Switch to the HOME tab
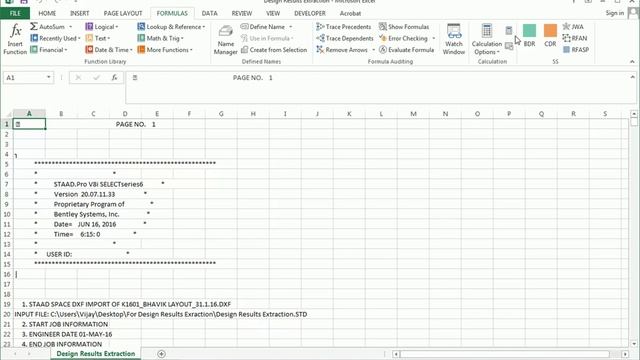This screenshot has height=360, width=640. [47, 13]
